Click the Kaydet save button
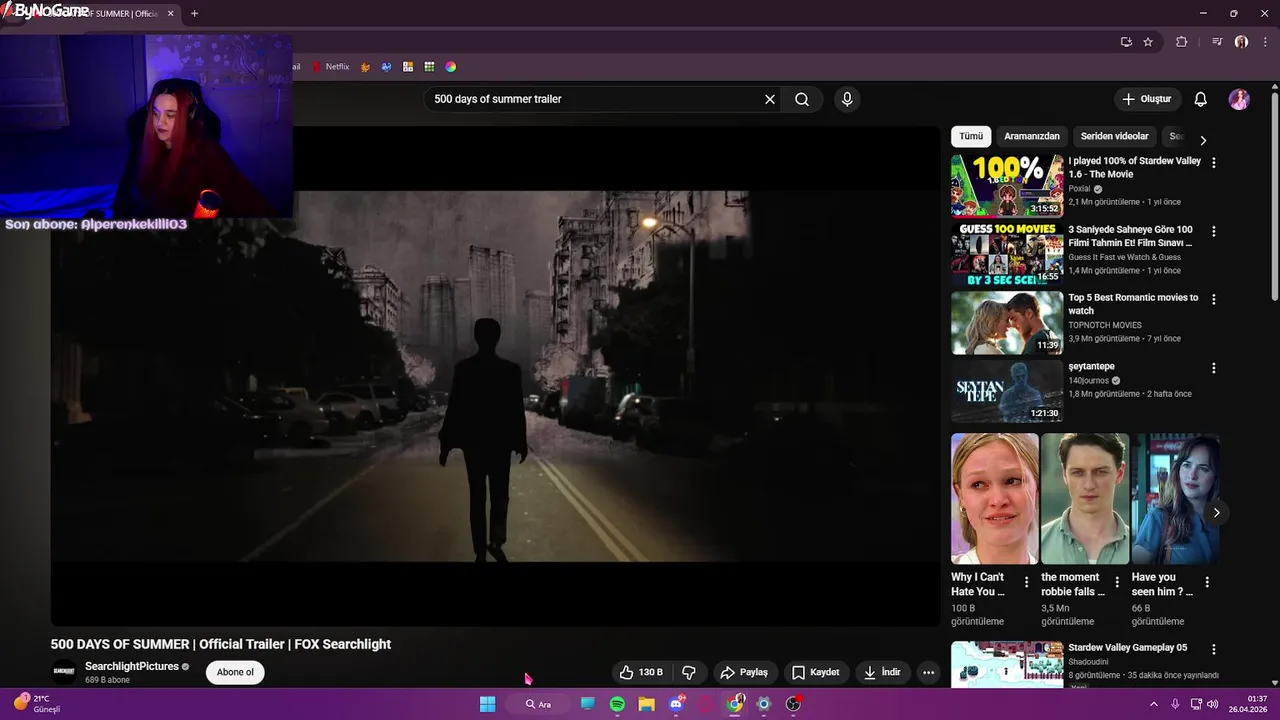 point(815,672)
